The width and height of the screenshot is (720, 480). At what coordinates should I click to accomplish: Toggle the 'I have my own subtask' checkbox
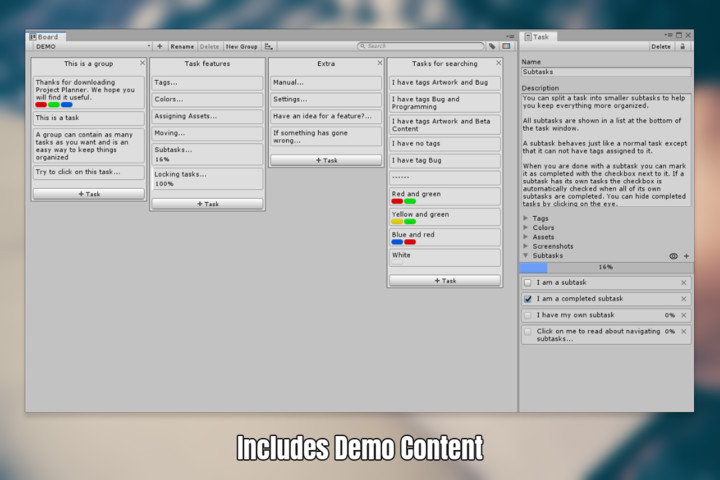click(x=528, y=316)
